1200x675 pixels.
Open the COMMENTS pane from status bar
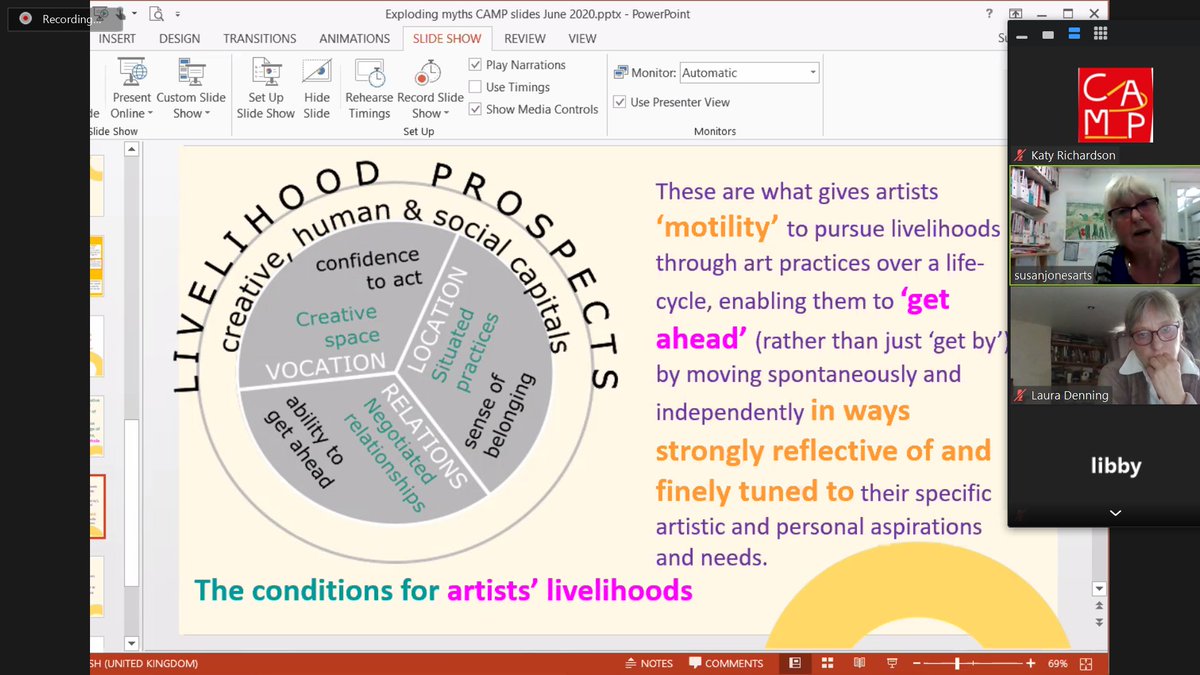[x=725, y=663]
